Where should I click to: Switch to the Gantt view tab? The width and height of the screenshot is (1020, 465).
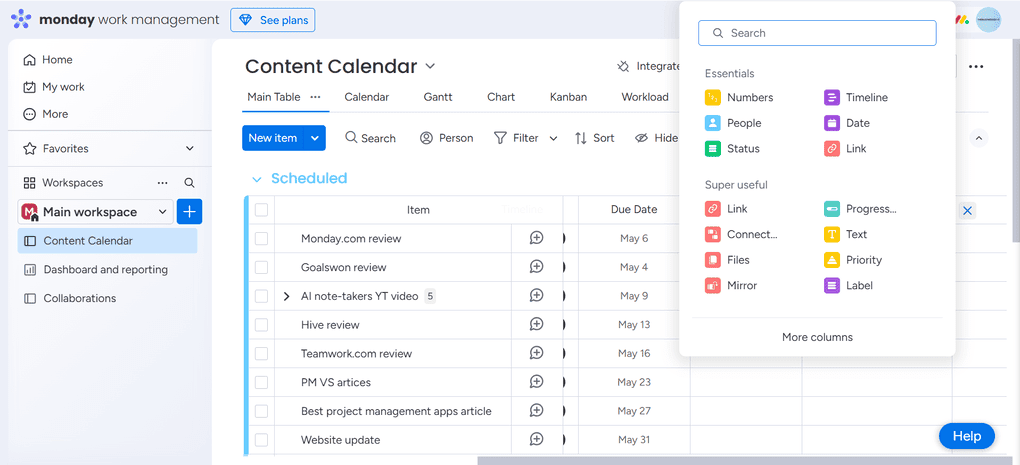pyautogui.click(x=438, y=97)
